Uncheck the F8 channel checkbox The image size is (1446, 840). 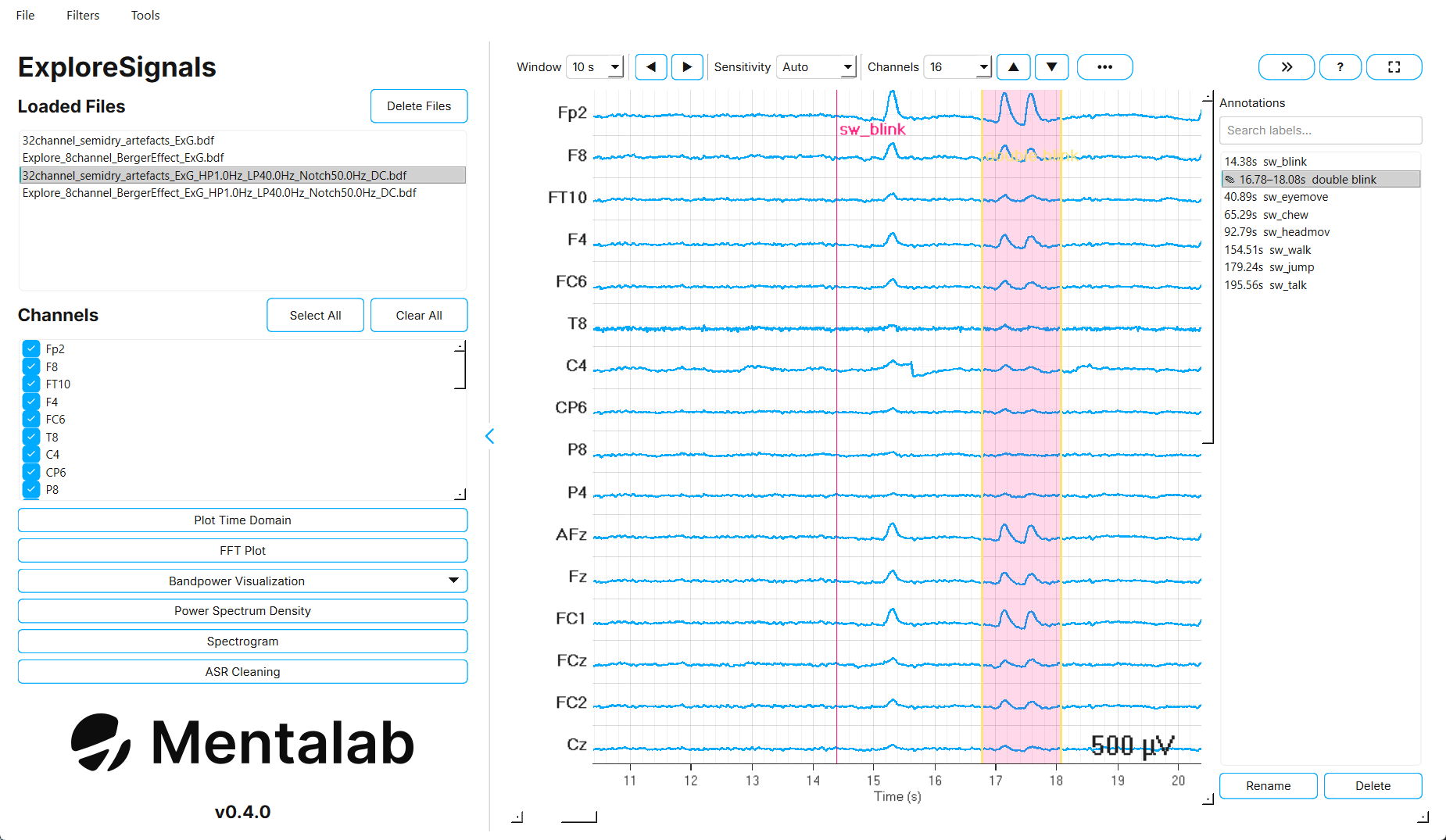click(x=31, y=366)
